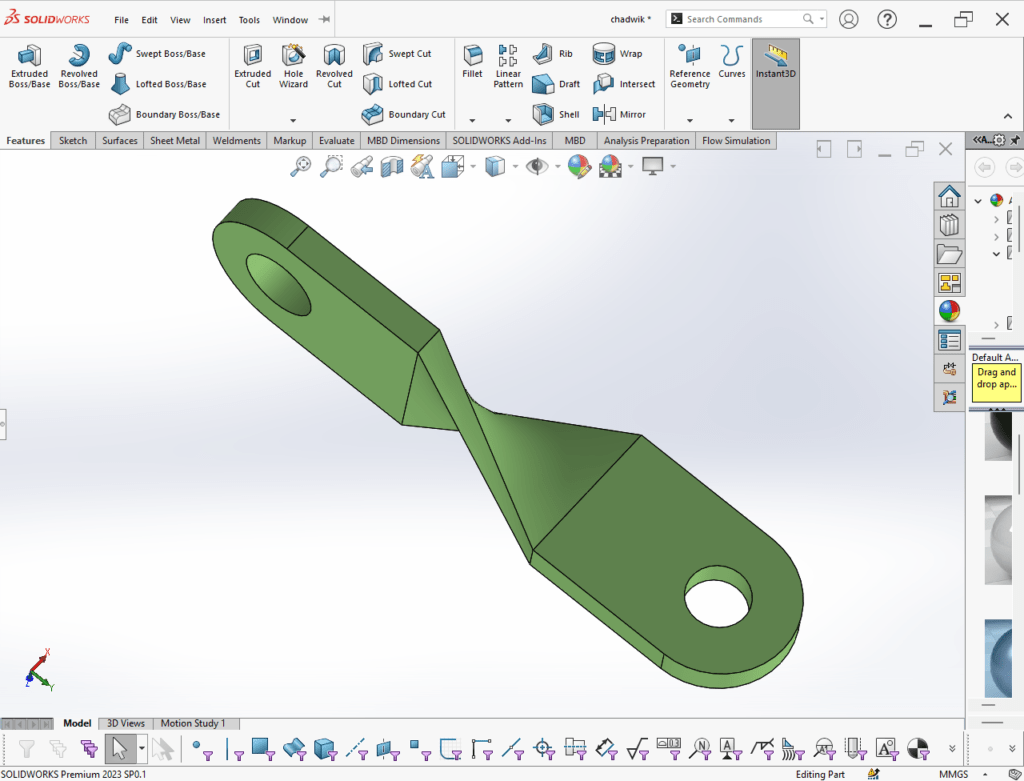Click the Motion Study 1 tab
The image size is (1024, 781).
[193, 723]
